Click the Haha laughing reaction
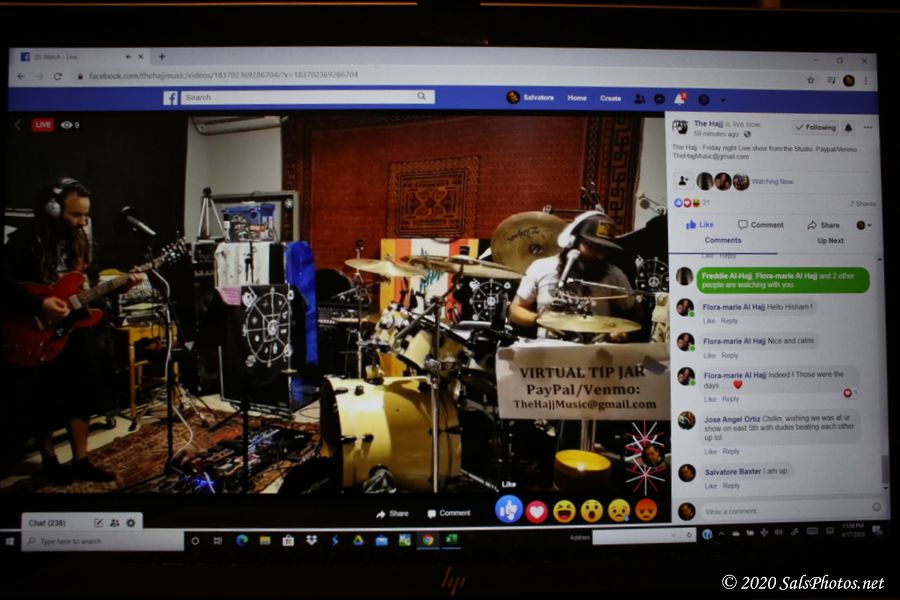 564,511
